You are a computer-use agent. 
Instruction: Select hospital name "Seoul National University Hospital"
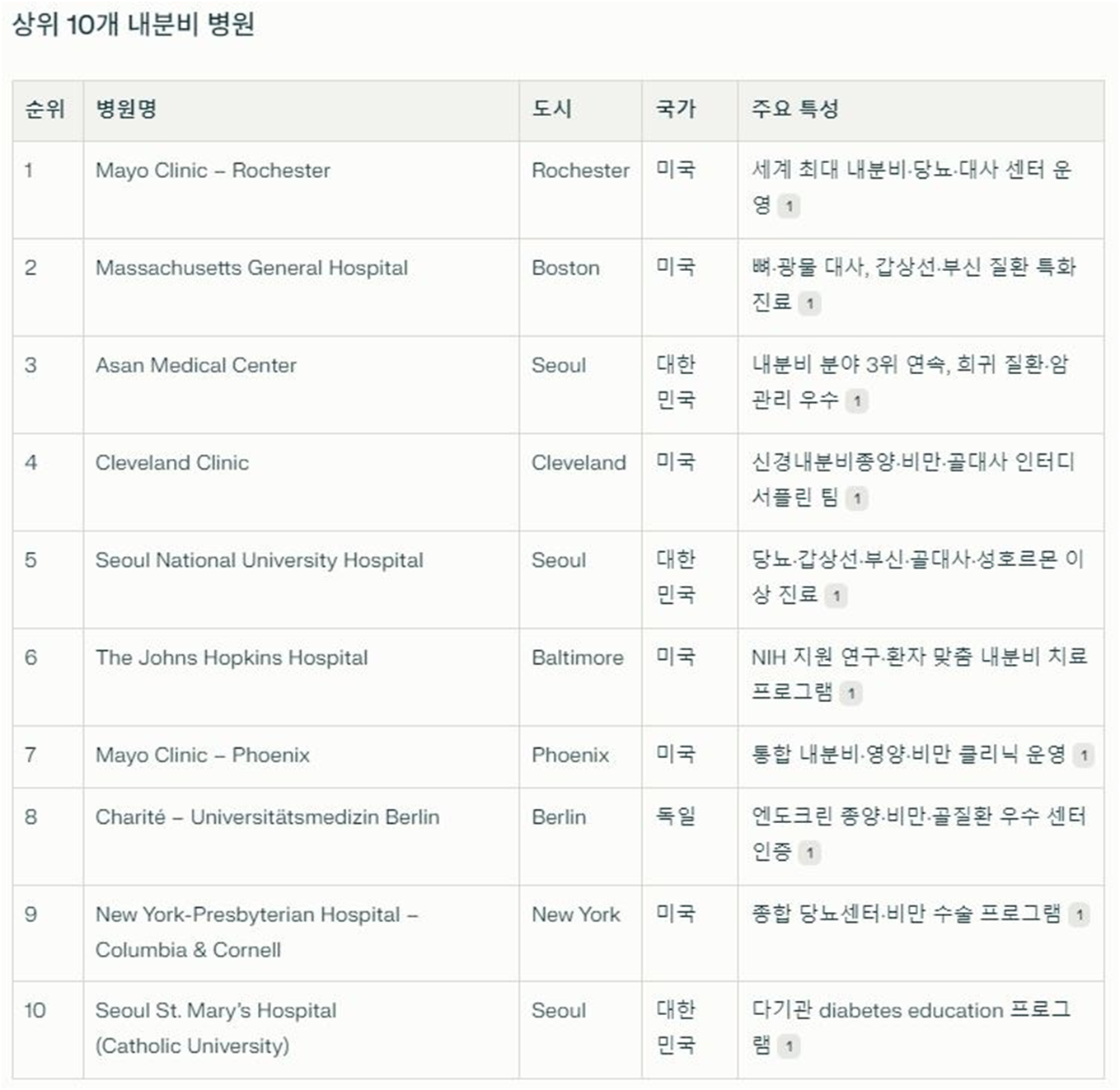(259, 560)
